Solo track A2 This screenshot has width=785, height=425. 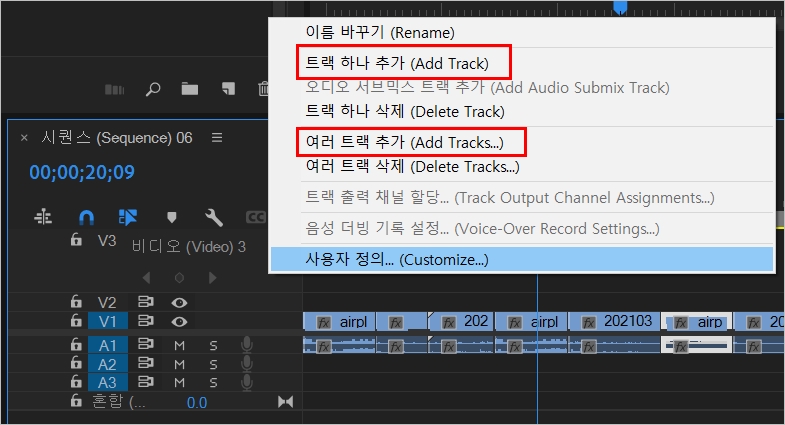click(x=213, y=364)
